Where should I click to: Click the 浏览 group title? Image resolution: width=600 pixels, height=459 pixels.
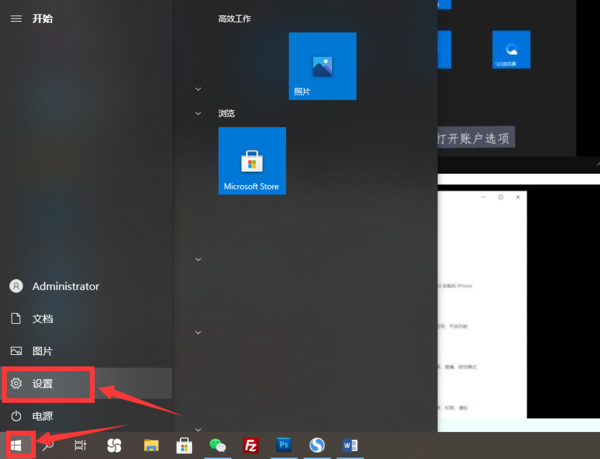(x=227, y=113)
